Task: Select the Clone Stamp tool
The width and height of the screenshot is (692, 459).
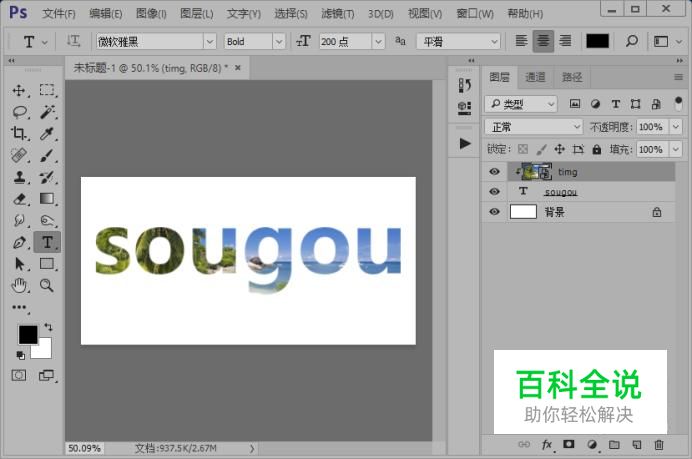Action: click(x=19, y=177)
